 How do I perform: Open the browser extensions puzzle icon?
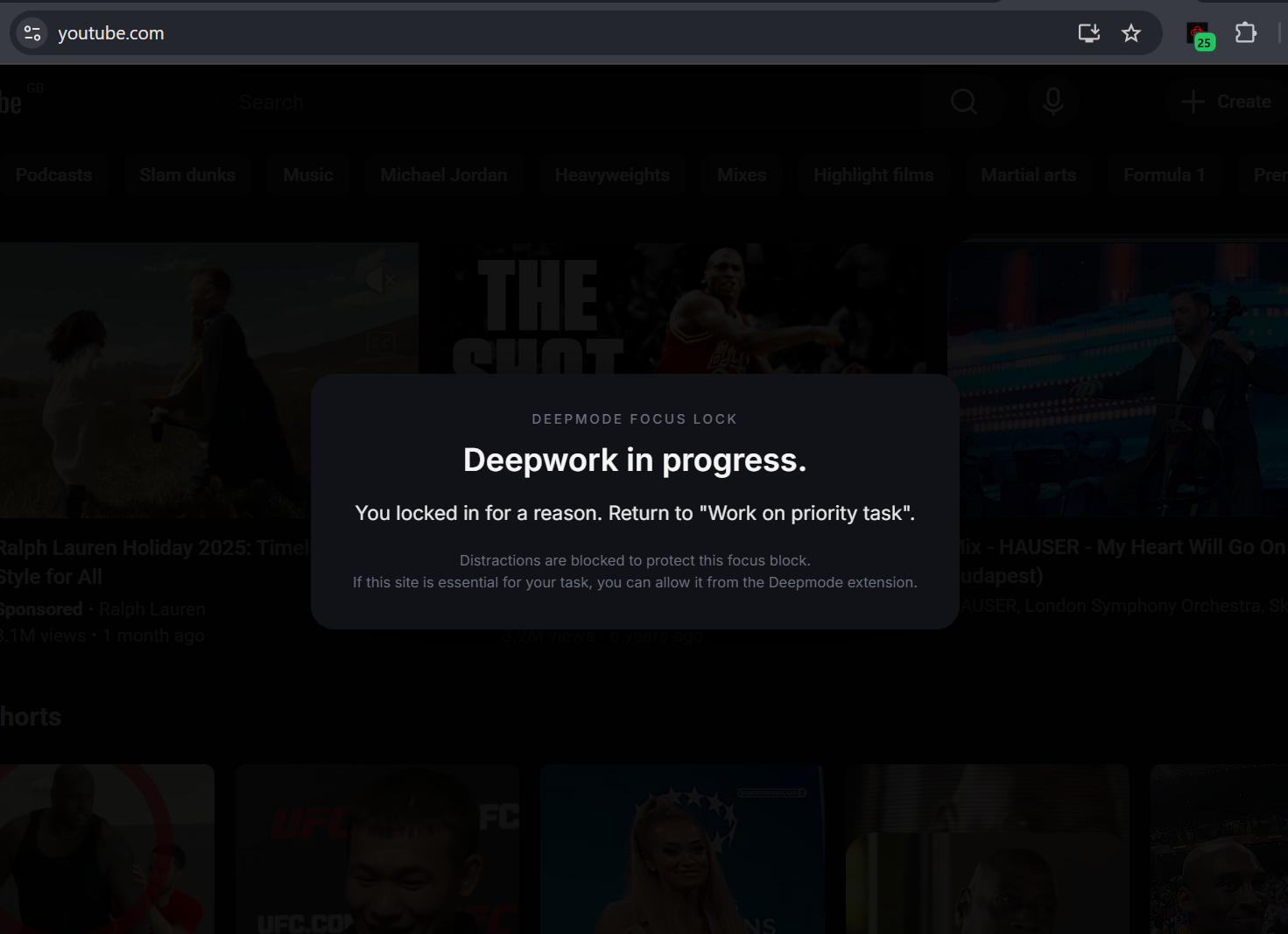tap(1245, 33)
